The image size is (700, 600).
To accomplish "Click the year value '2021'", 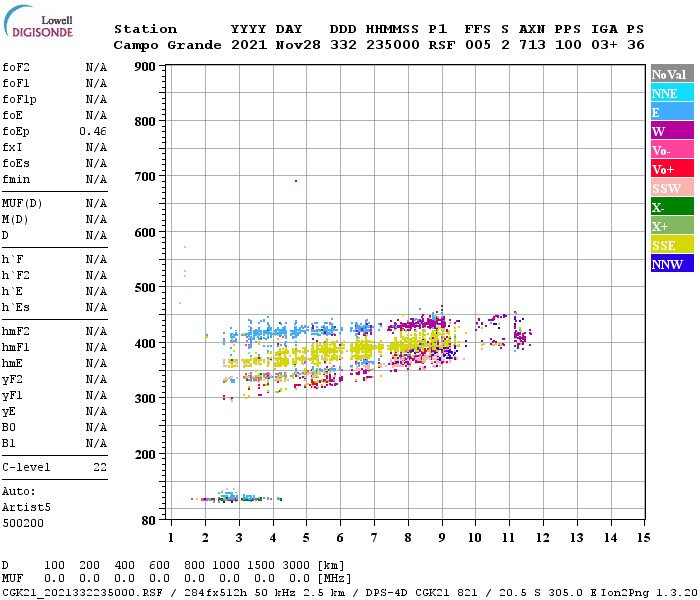I will click(249, 45).
